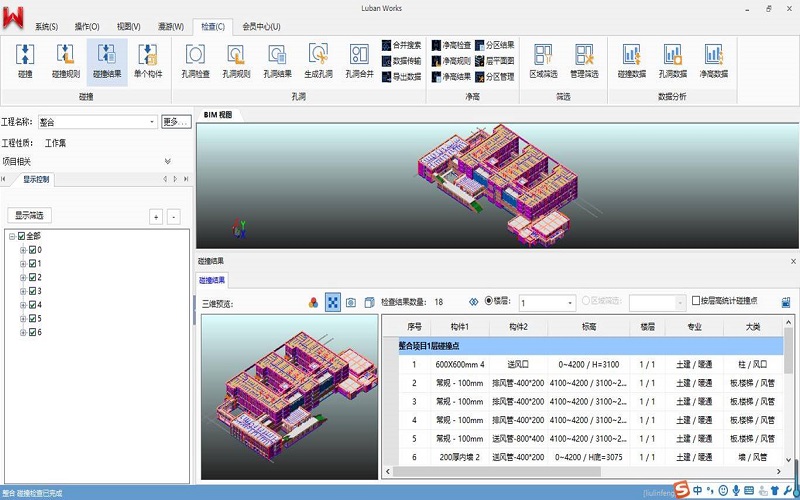800x500 pixels.
Task: Click the results table horizontal scrollbar
Action: click(x=496, y=471)
